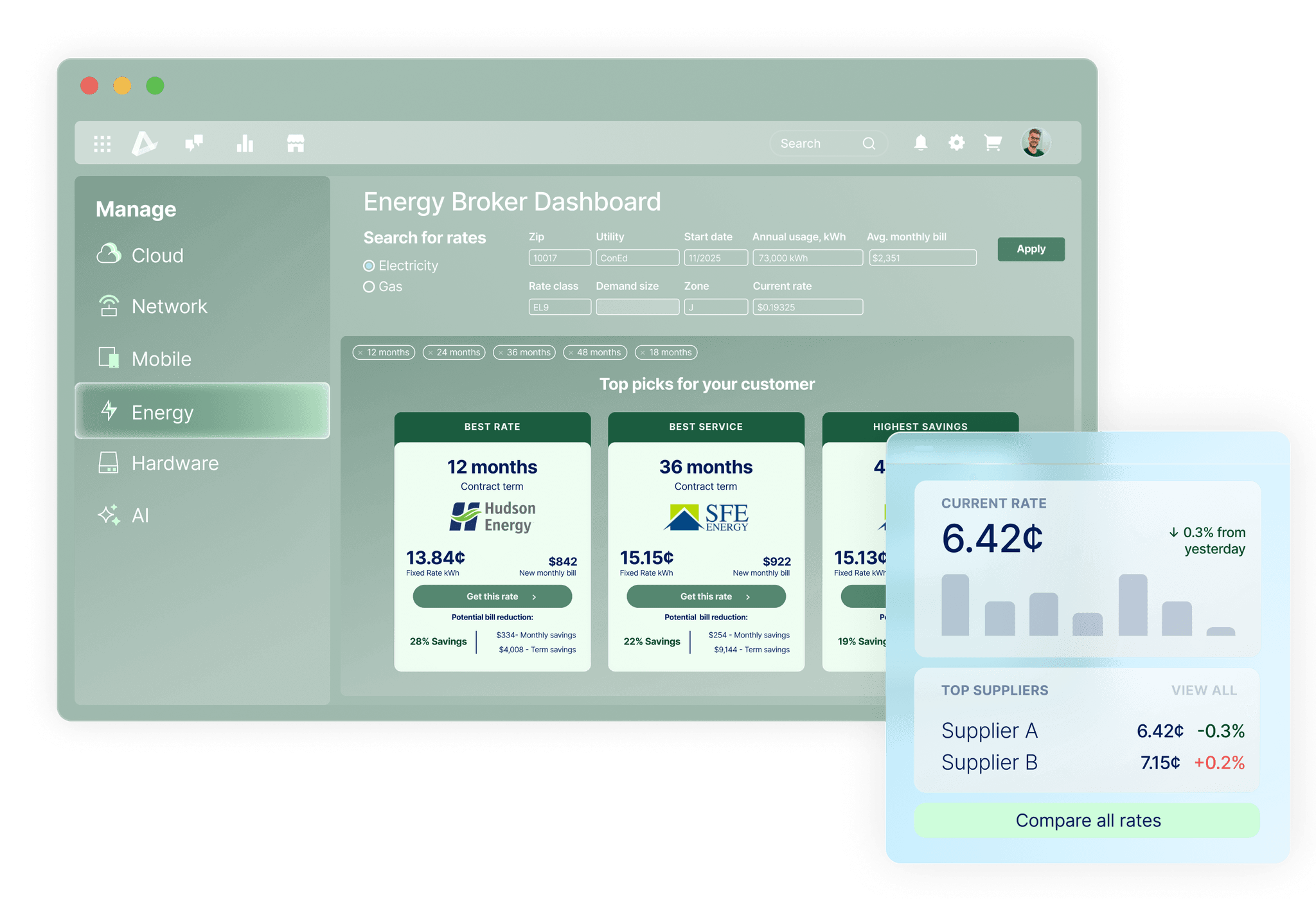The height and width of the screenshot is (899, 1316).
Task: Adjust the Demand size slider
Action: [637, 307]
